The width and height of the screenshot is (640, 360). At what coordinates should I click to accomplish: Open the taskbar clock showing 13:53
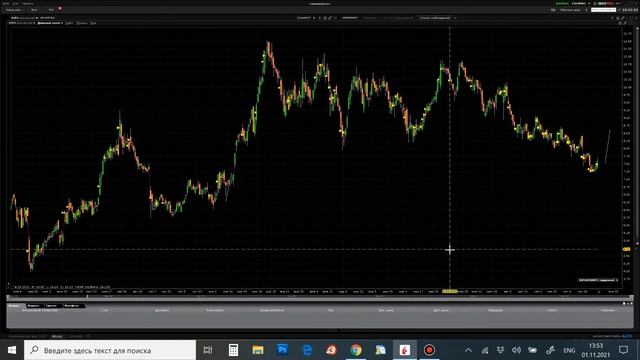(596, 350)
